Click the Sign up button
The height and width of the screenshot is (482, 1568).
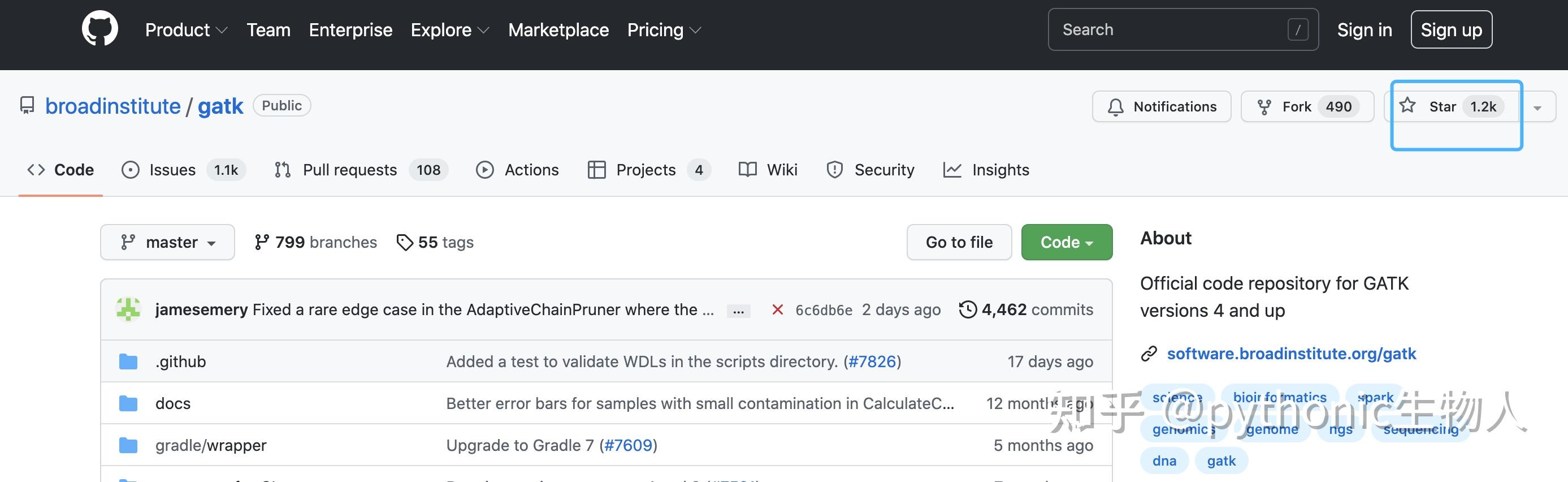pos(1451,29)
